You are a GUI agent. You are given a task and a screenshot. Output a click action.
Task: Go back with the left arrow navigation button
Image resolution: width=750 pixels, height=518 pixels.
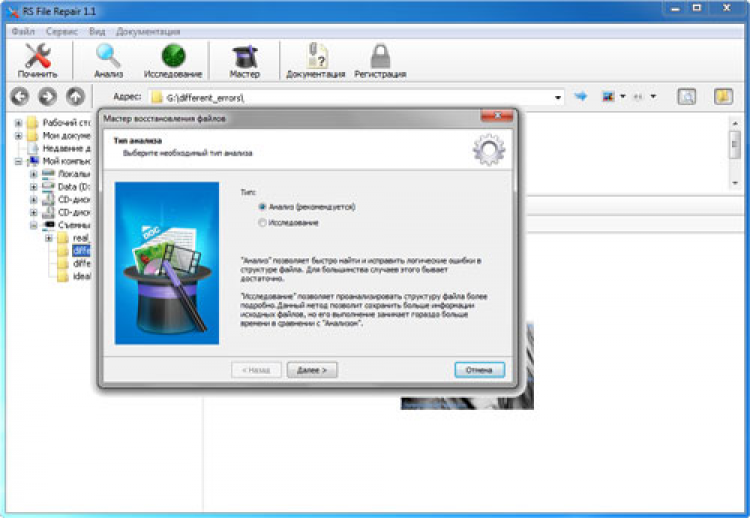(20, 97)
